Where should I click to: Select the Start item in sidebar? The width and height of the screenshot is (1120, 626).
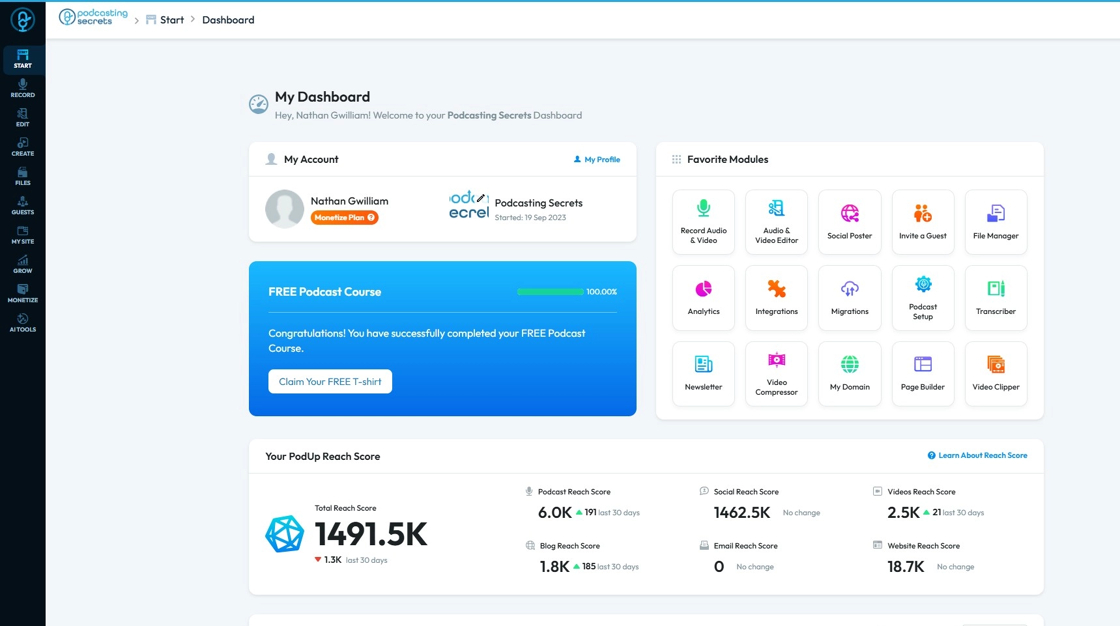[x=22, y=59]
